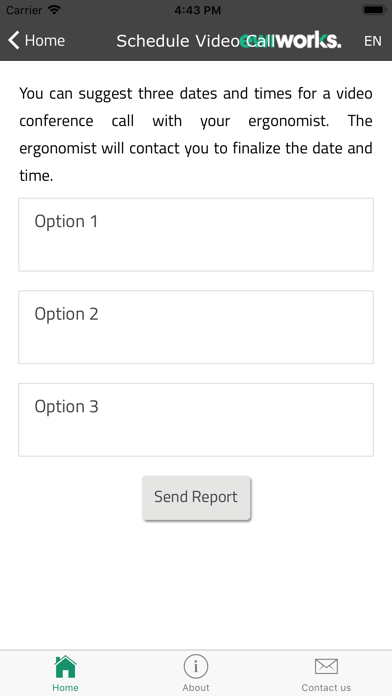Go back via the Home text link
Screen dimensions: 392x696
pos(45,41)
